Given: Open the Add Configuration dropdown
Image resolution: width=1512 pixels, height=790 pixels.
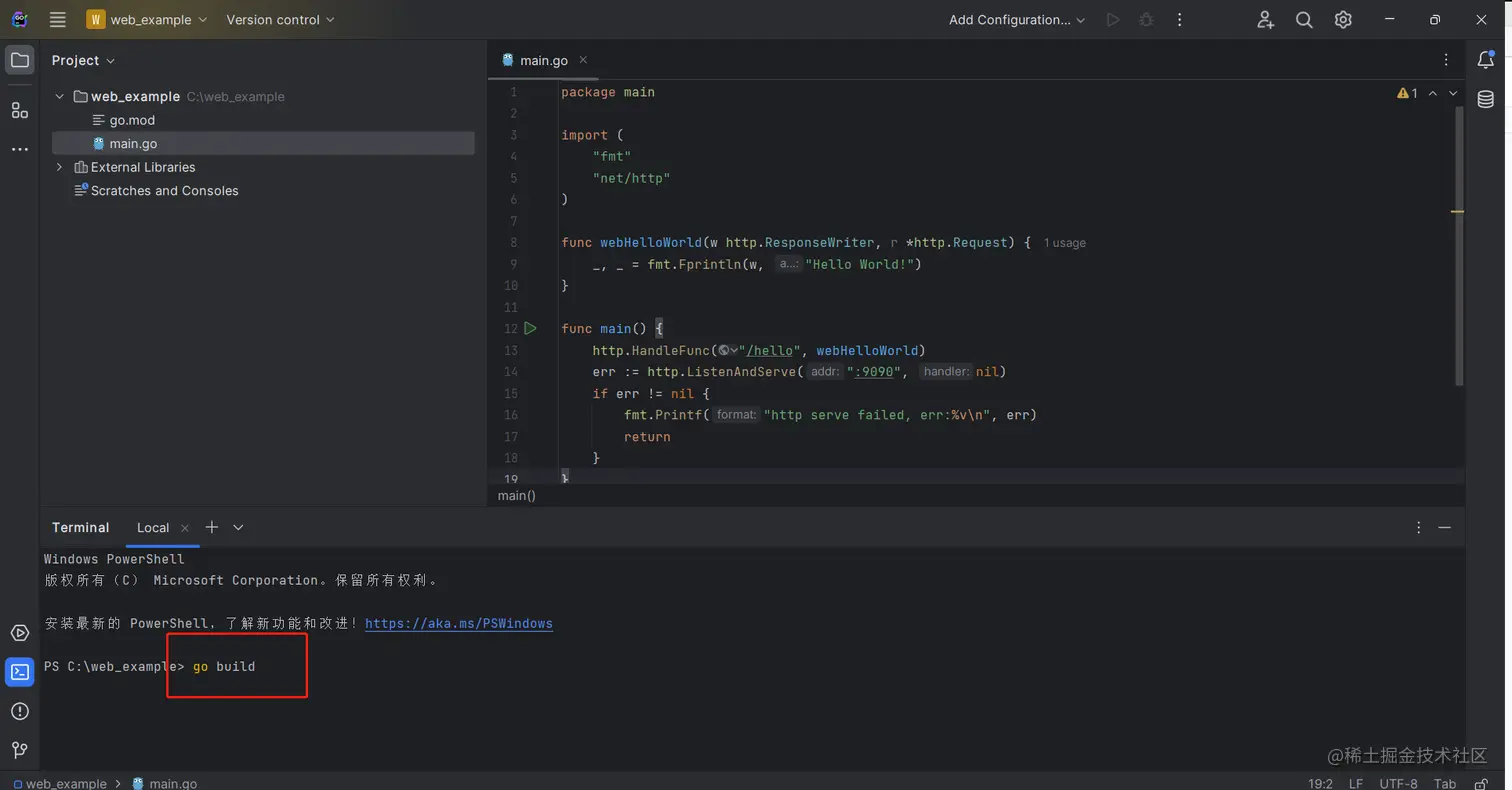Looking at the screenshot, I should [x=1017, y=20].
